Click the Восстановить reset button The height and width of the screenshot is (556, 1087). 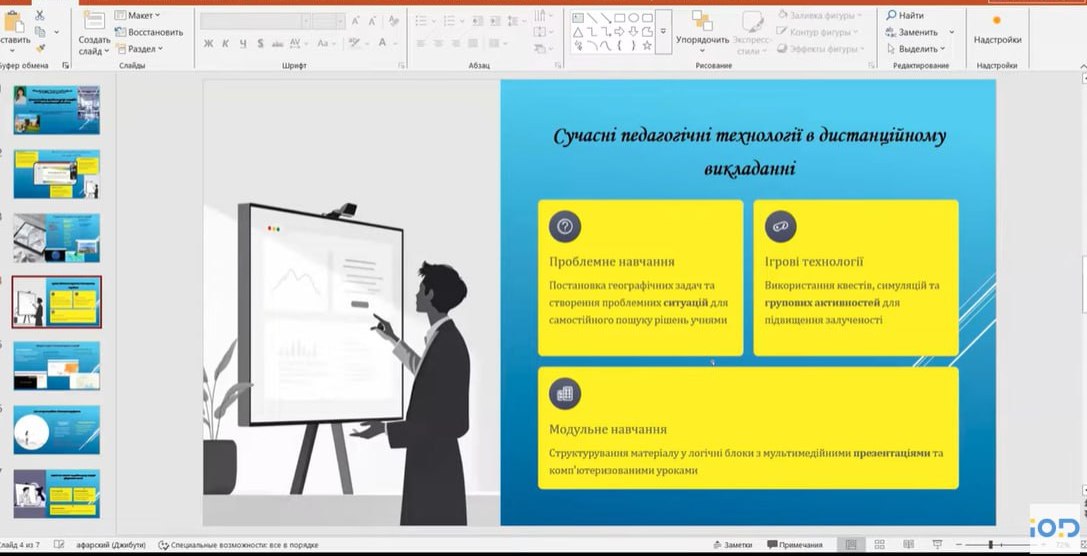149,32
